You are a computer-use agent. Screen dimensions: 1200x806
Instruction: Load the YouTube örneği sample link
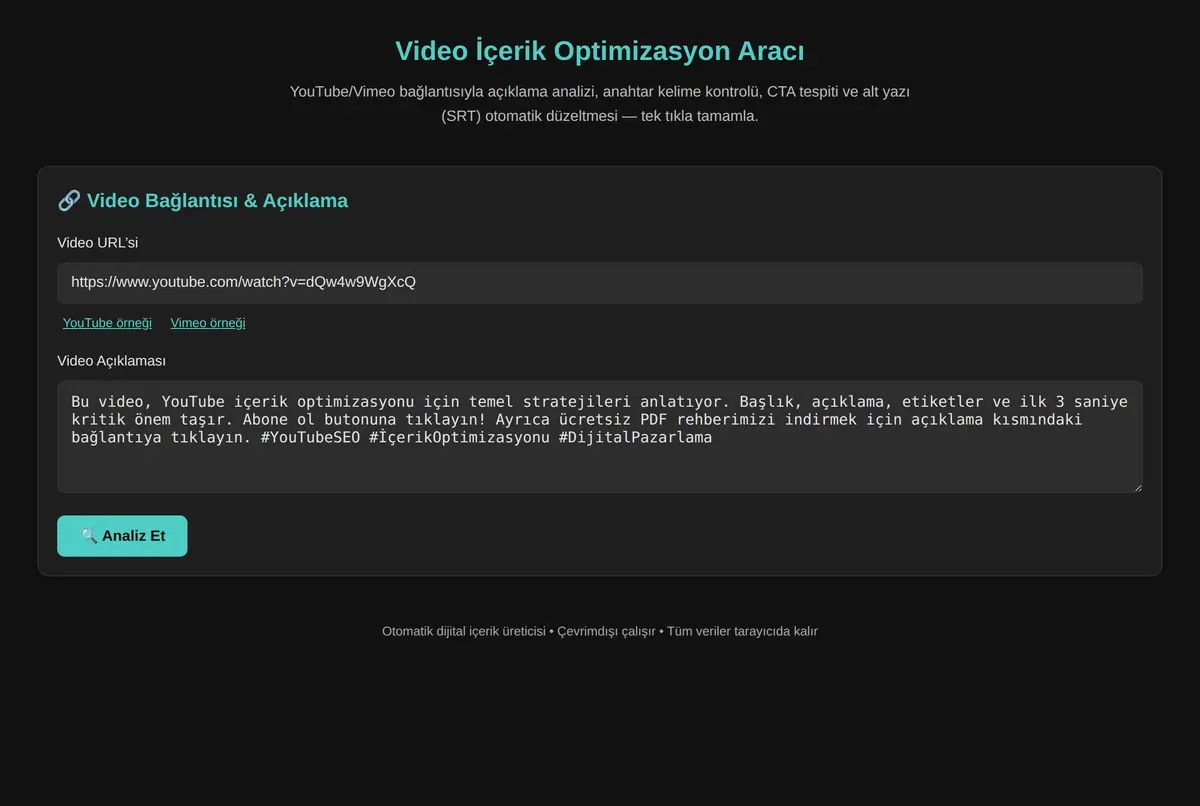coord(107,323)
